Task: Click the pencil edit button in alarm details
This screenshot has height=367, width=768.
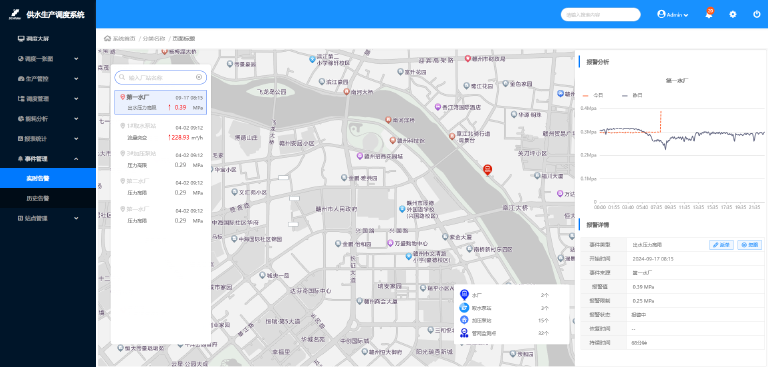Action: click(x=721, y=245)
